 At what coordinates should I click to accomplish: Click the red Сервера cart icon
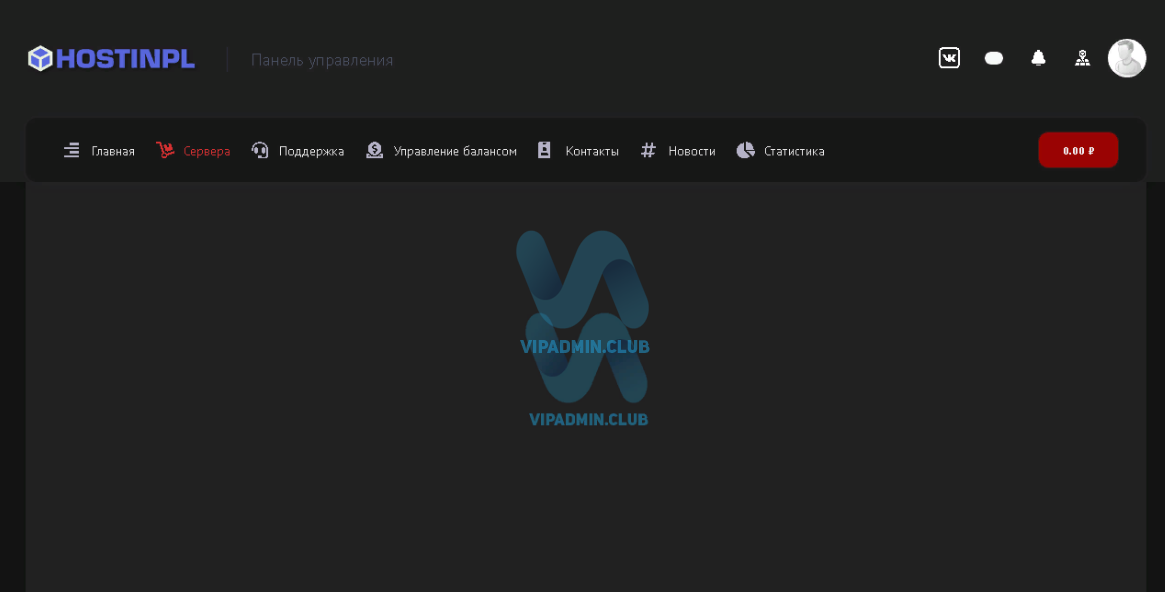165,150
